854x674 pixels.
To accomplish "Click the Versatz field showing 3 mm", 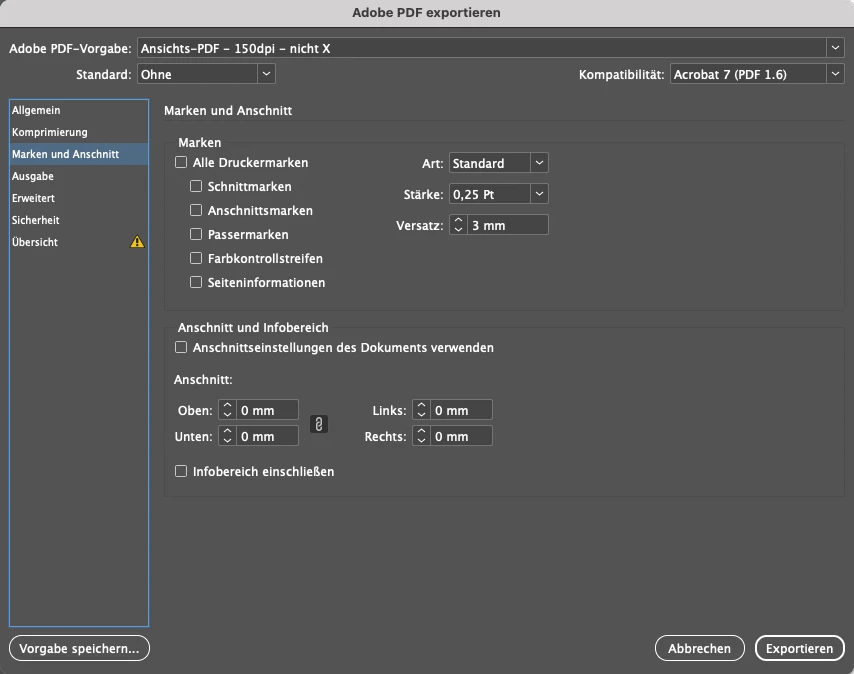I will pyautogui.click(x=508, y=225).
